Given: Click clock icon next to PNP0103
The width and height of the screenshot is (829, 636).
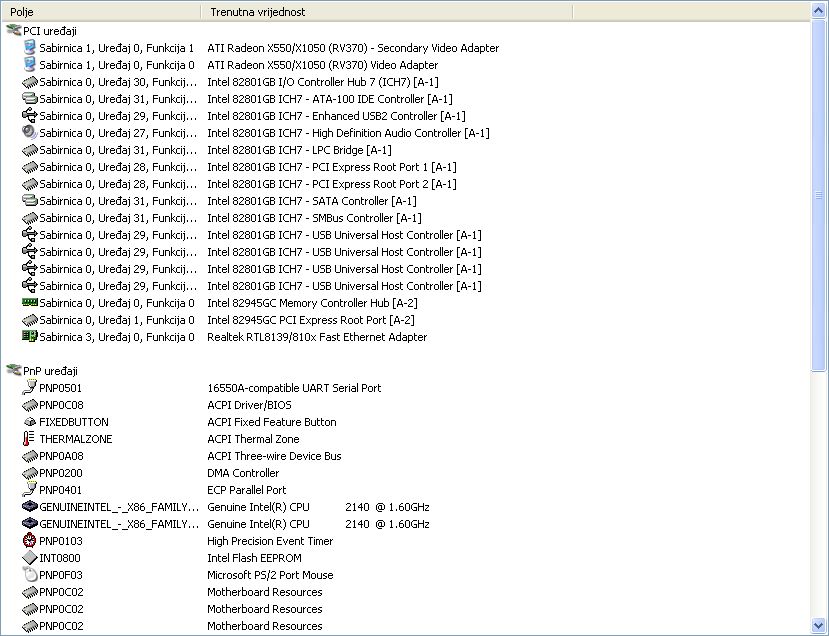Looking at the screenshot, I should (x=30, y=541).
